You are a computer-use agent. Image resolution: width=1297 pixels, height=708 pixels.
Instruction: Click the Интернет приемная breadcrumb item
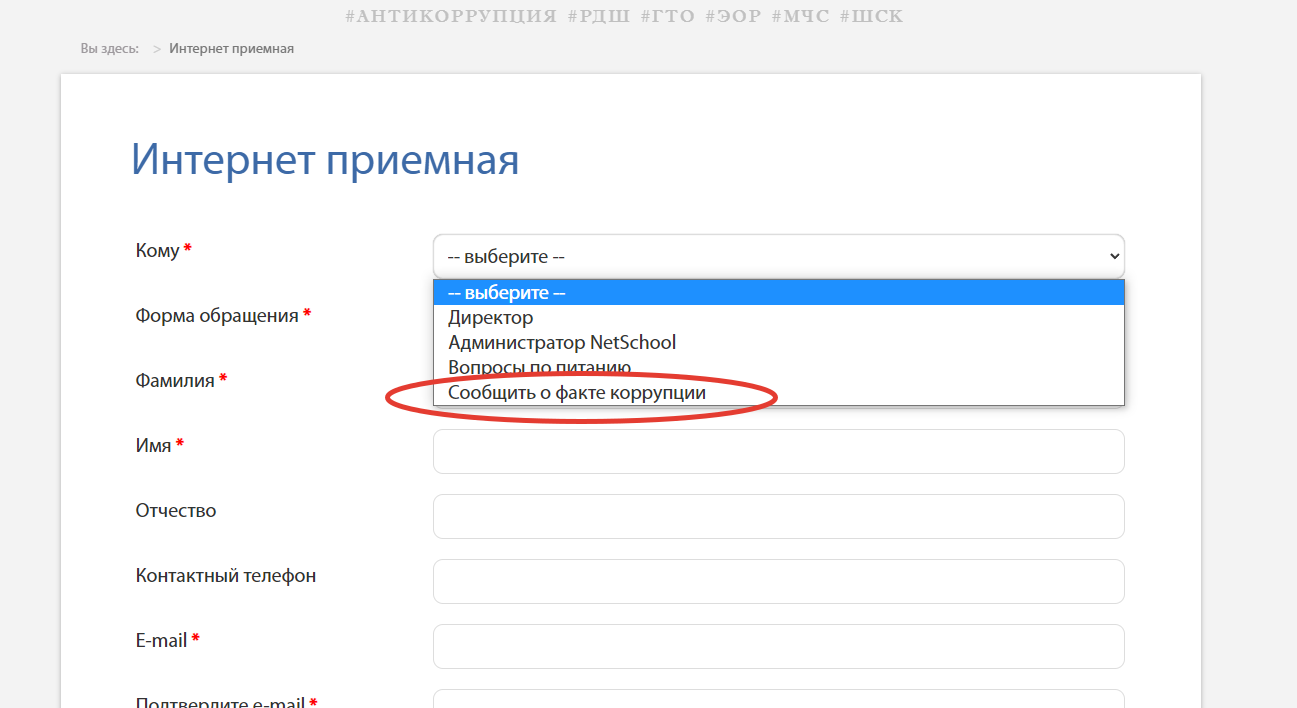pos(231,48)
